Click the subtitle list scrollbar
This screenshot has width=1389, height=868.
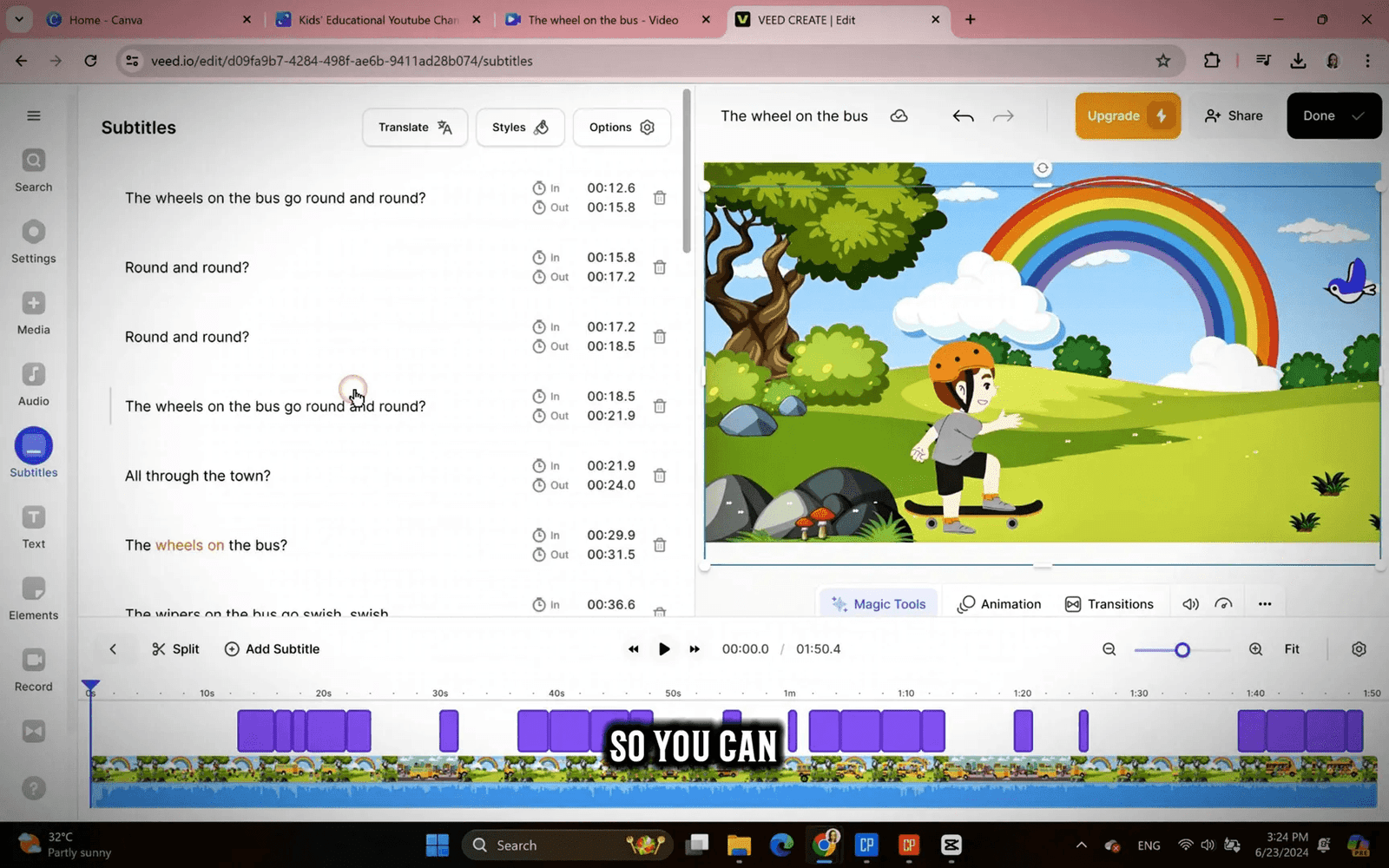click(687, 171)
